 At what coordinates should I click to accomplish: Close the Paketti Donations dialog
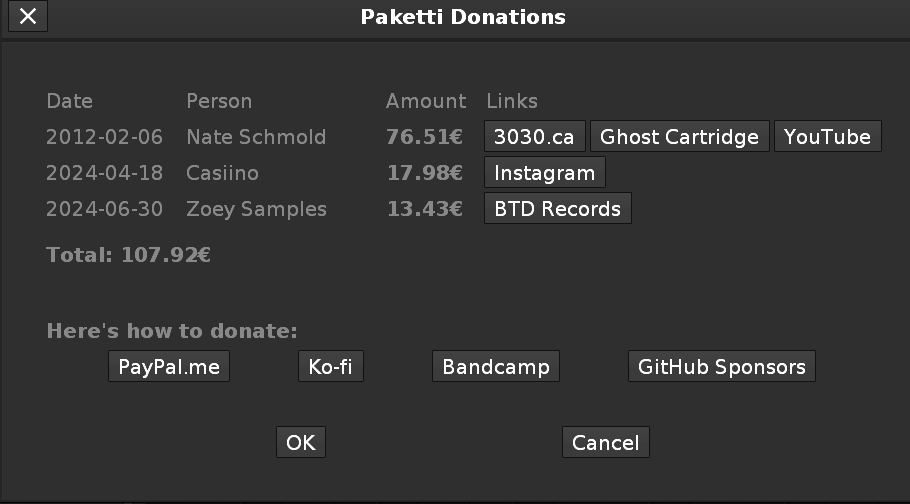[x=28, y=16]
